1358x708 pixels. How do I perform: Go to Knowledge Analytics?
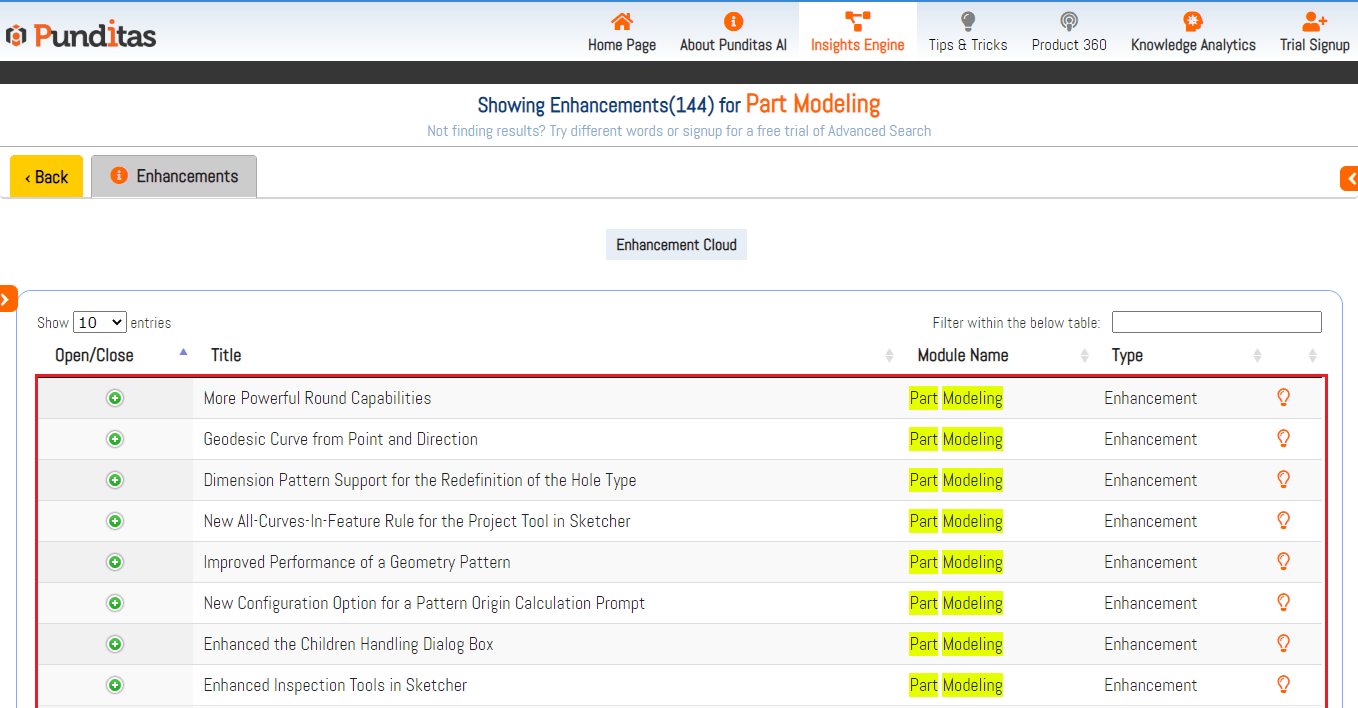(x=1192, y=33)
